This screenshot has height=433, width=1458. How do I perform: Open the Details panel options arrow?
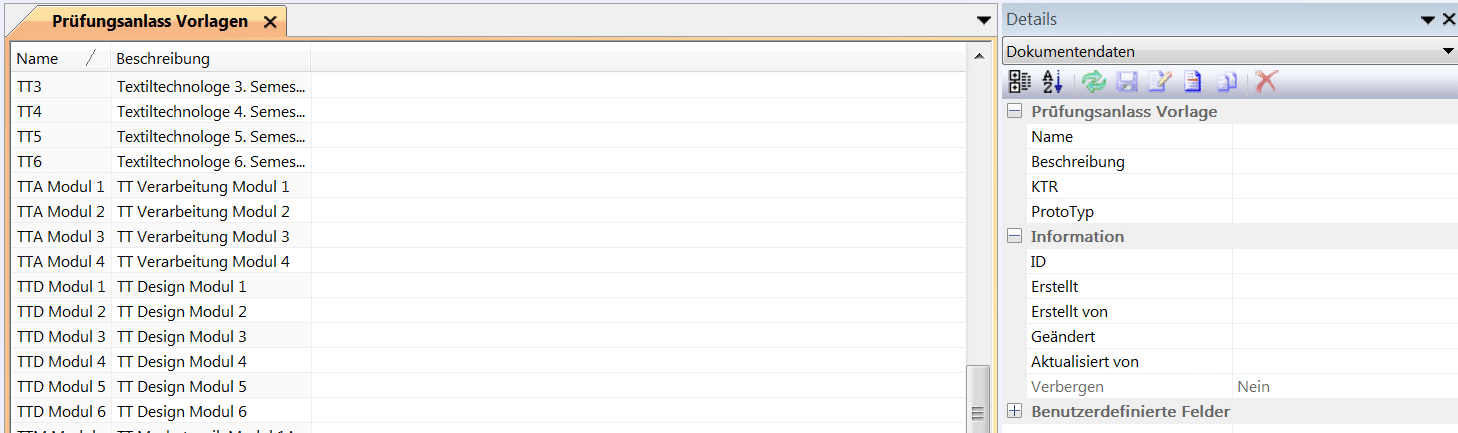[x=1428, y=20]
